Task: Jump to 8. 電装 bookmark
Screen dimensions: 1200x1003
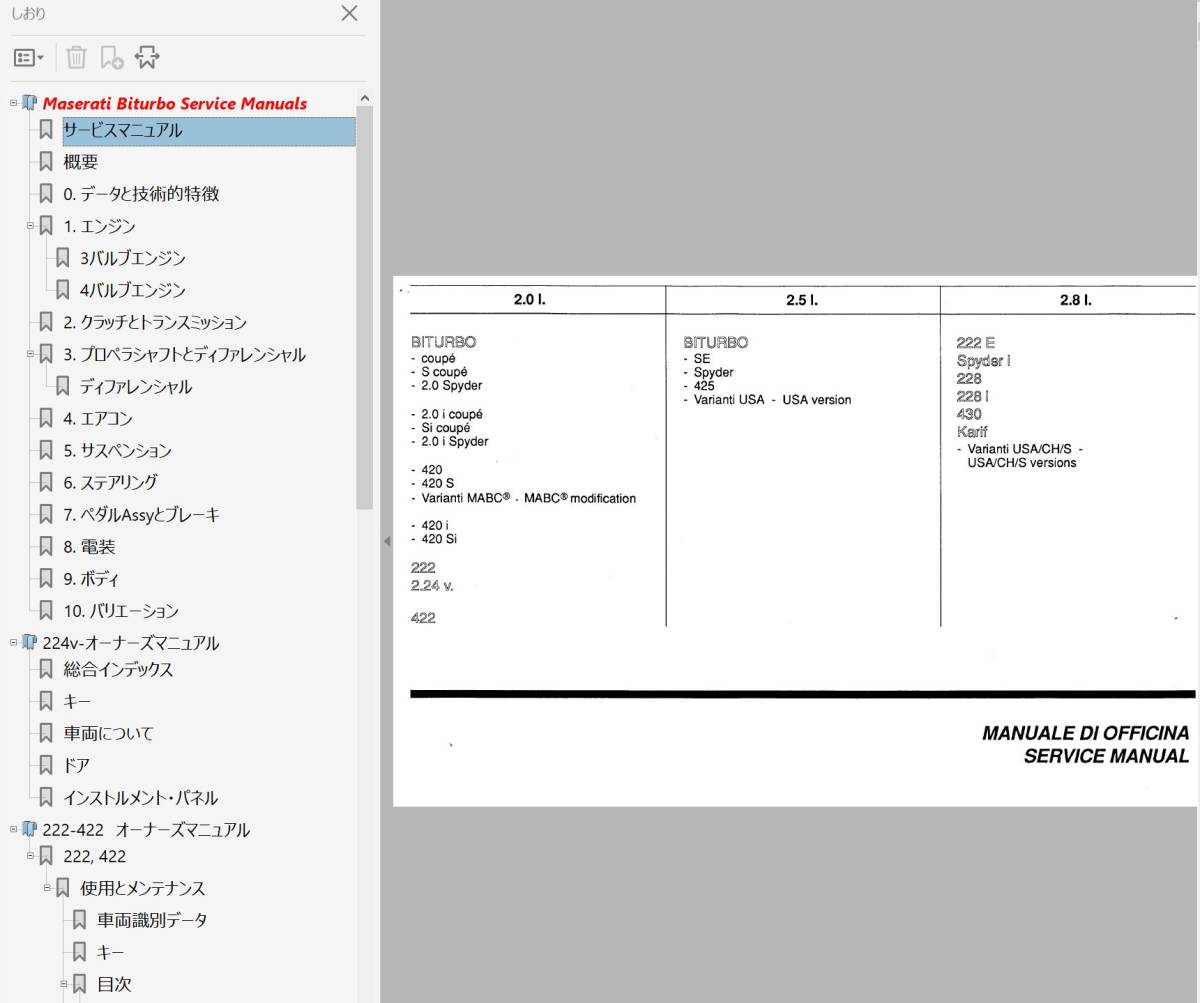Action: (x=89, y=547)
